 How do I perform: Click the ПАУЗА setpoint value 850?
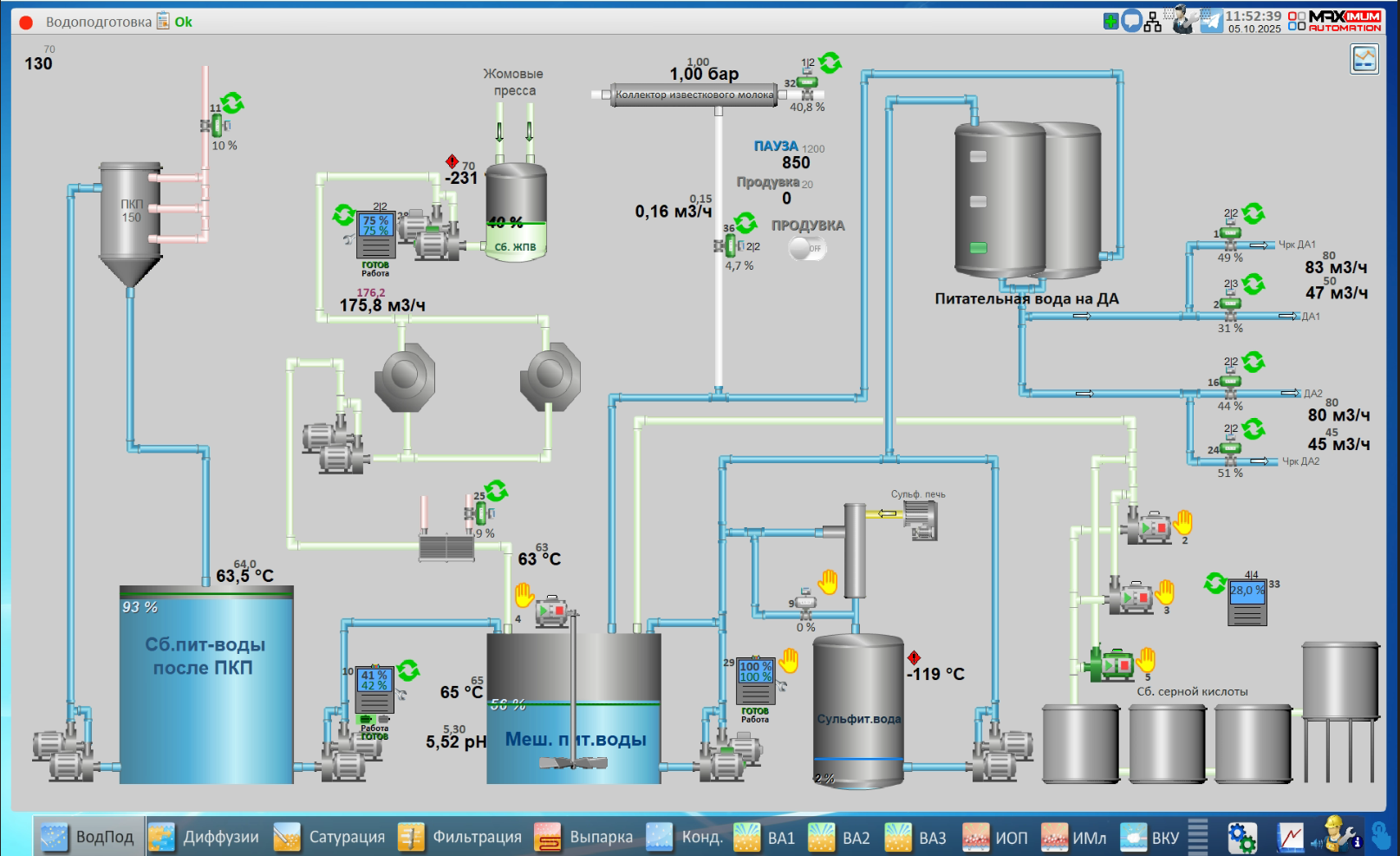(795, 163)
